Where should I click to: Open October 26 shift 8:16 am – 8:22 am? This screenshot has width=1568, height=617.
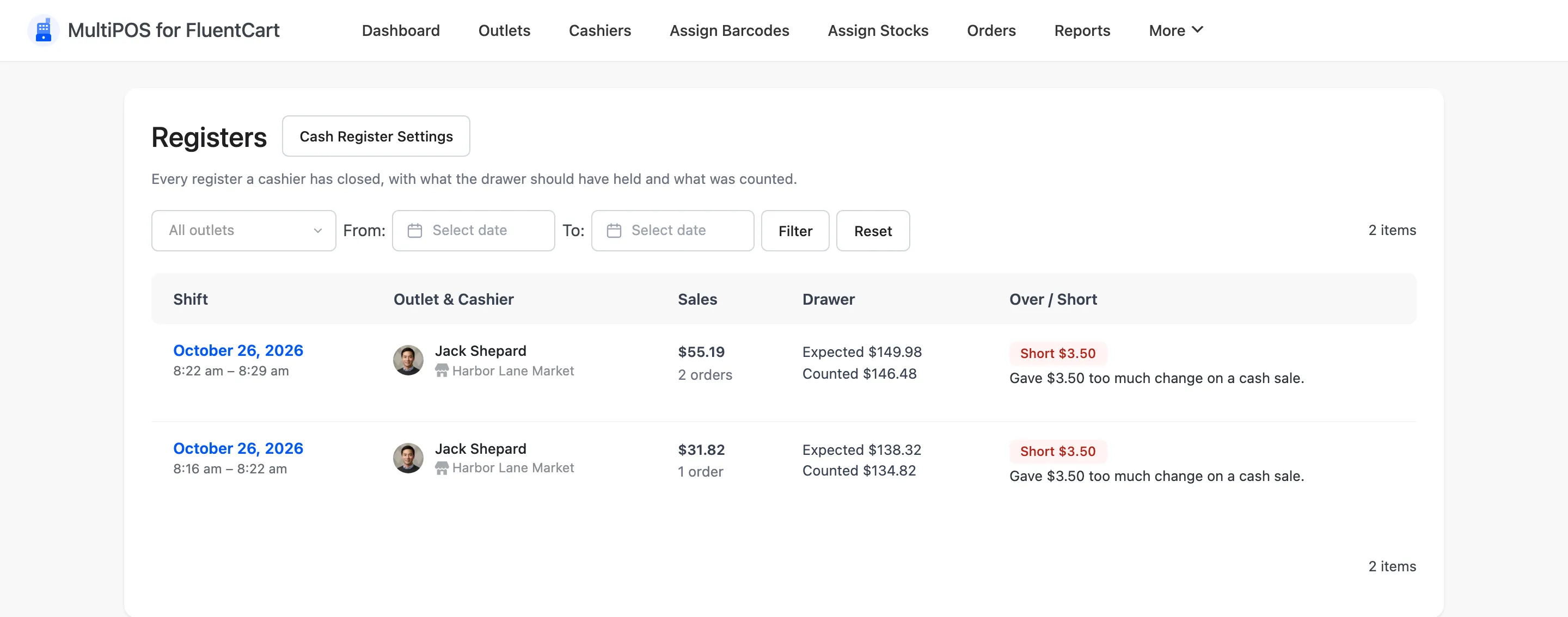[x=238, y=448]
